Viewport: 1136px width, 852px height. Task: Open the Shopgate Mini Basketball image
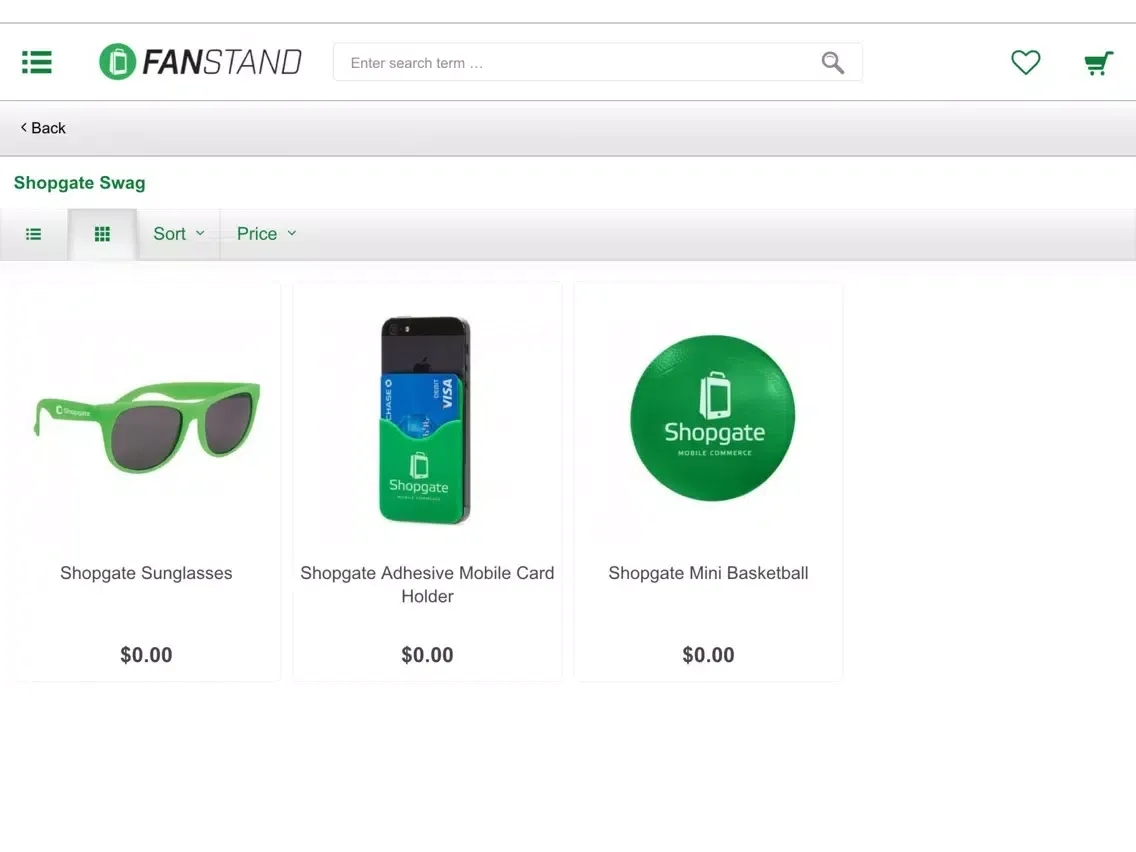pos(712,417)
